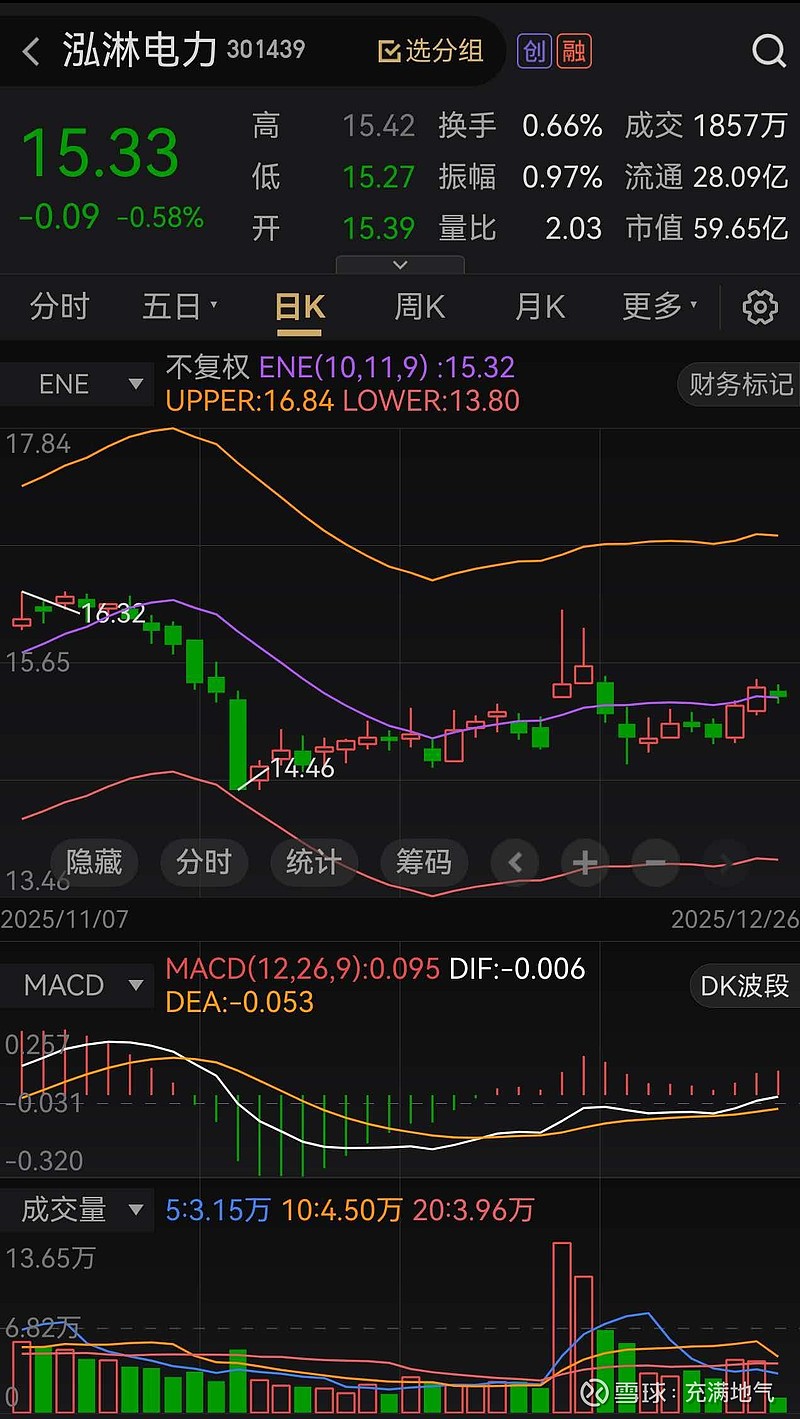The image size is (800, 1419).
Task: Zoom out of chart with minus icon
Action: point(655,862)
